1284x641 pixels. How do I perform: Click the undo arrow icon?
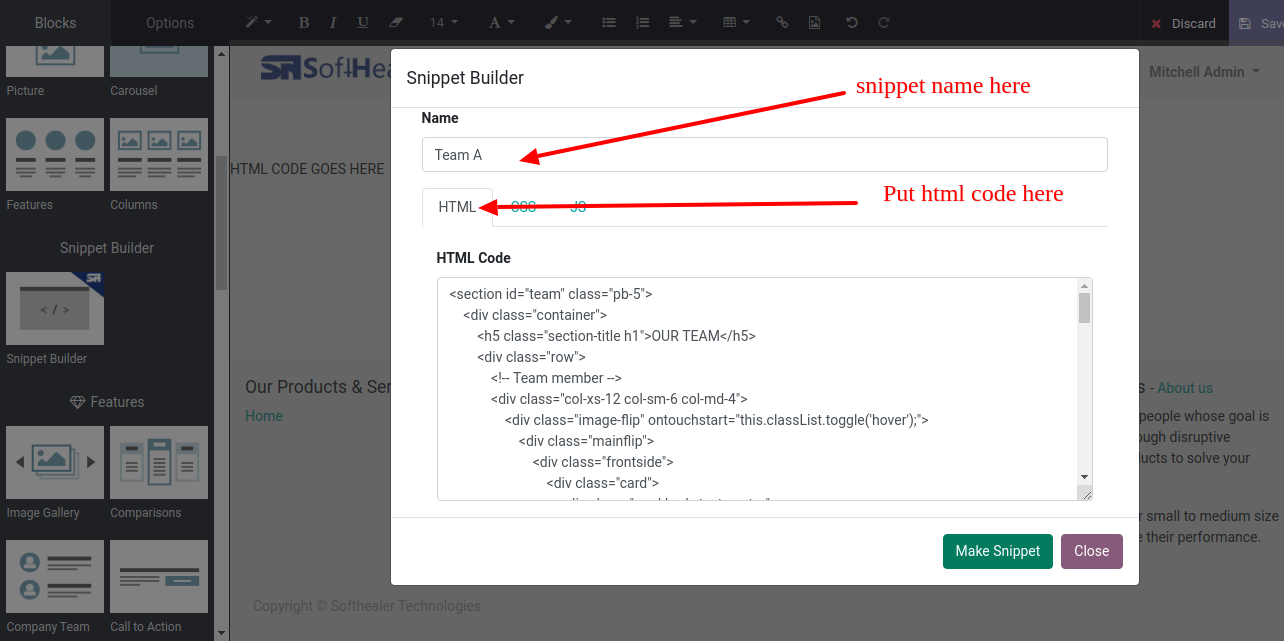pyautogui.click(x=852, y=22)
